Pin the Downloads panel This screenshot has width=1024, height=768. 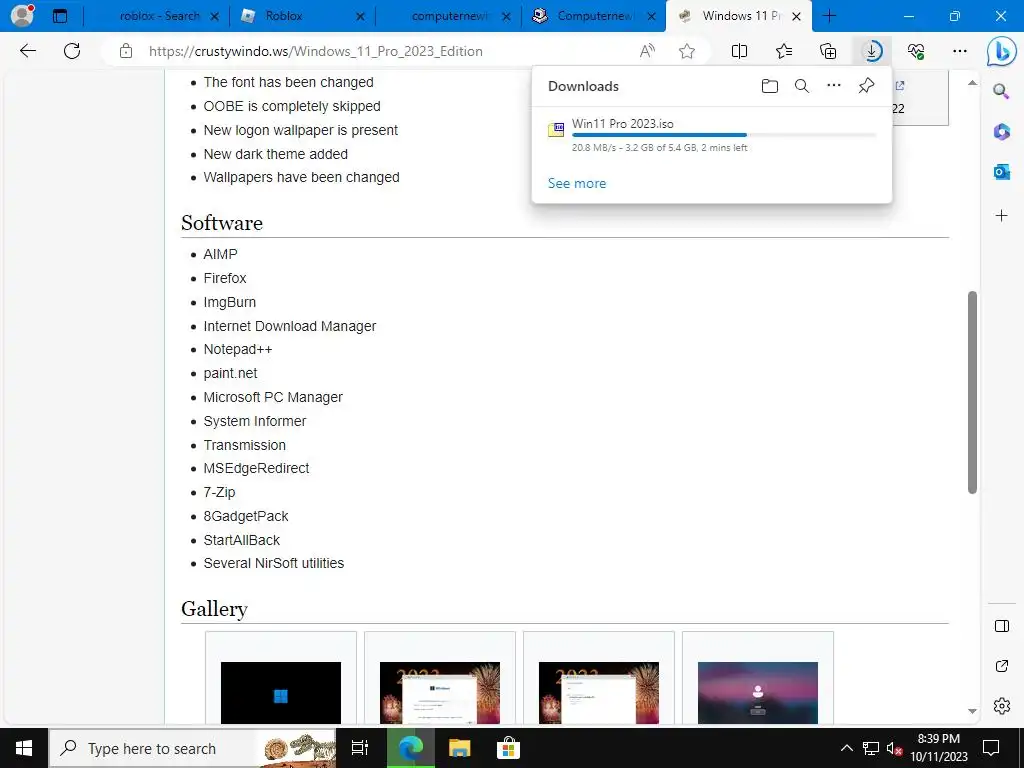click(x=866, y=86)
